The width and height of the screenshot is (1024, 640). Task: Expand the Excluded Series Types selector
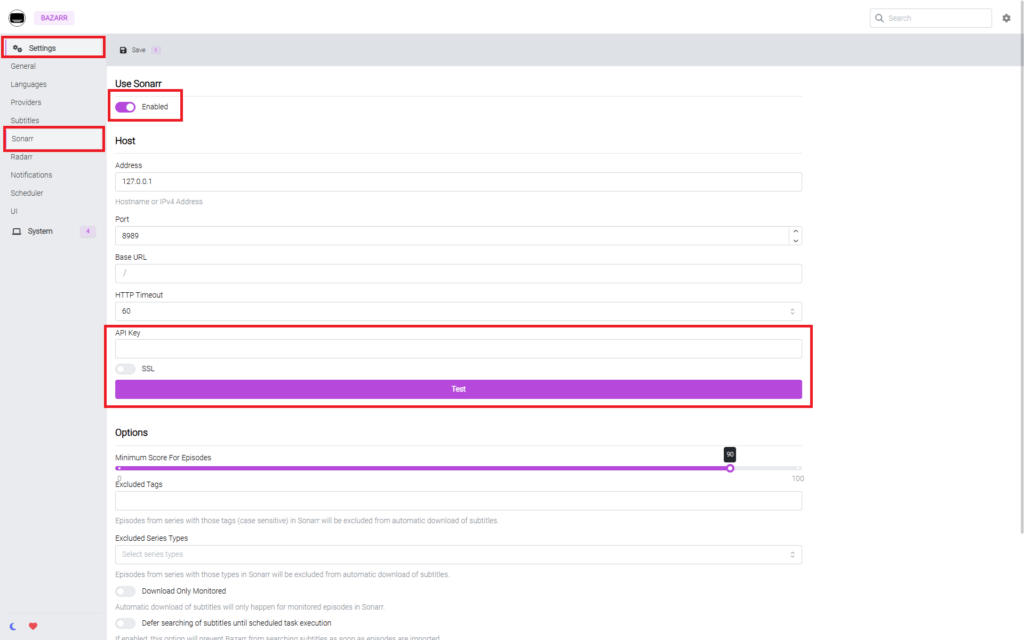[458, 554]
